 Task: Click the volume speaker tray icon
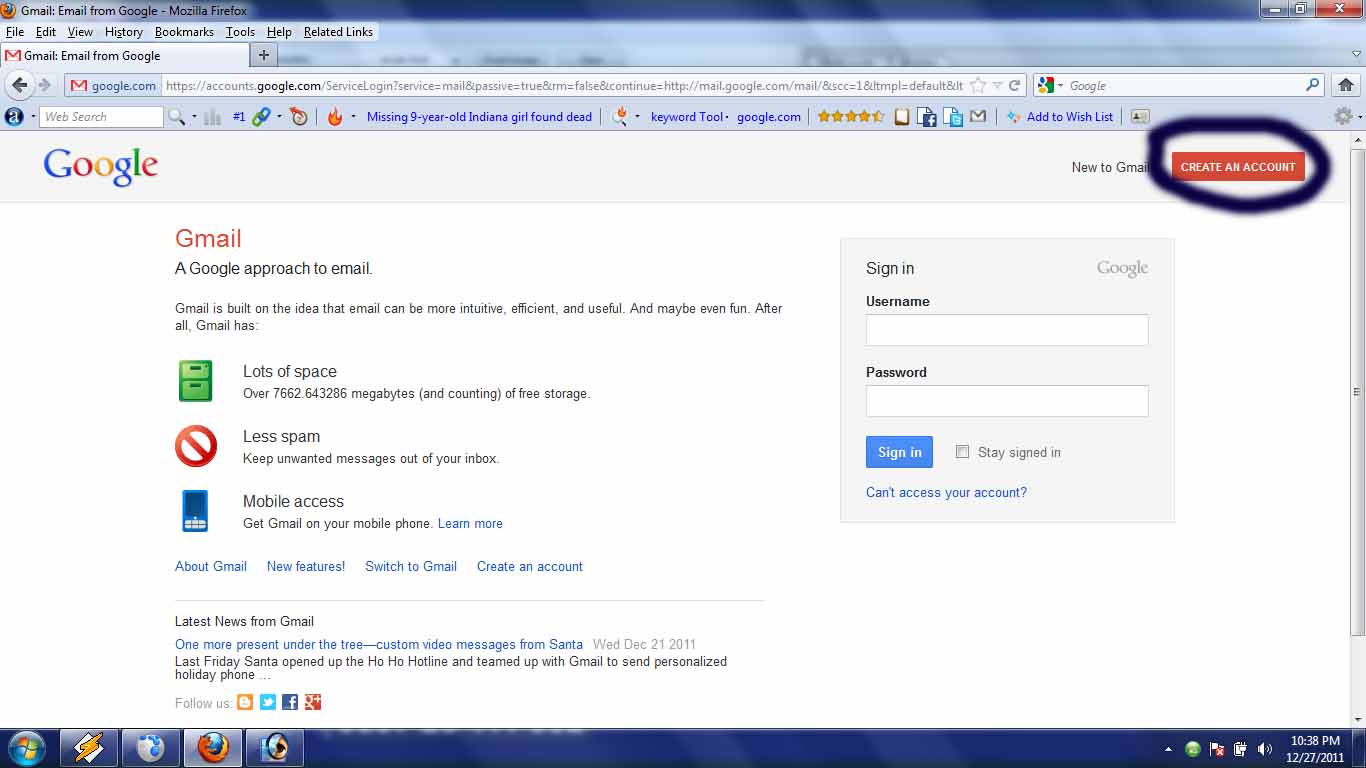click(x=1265, y=749)
